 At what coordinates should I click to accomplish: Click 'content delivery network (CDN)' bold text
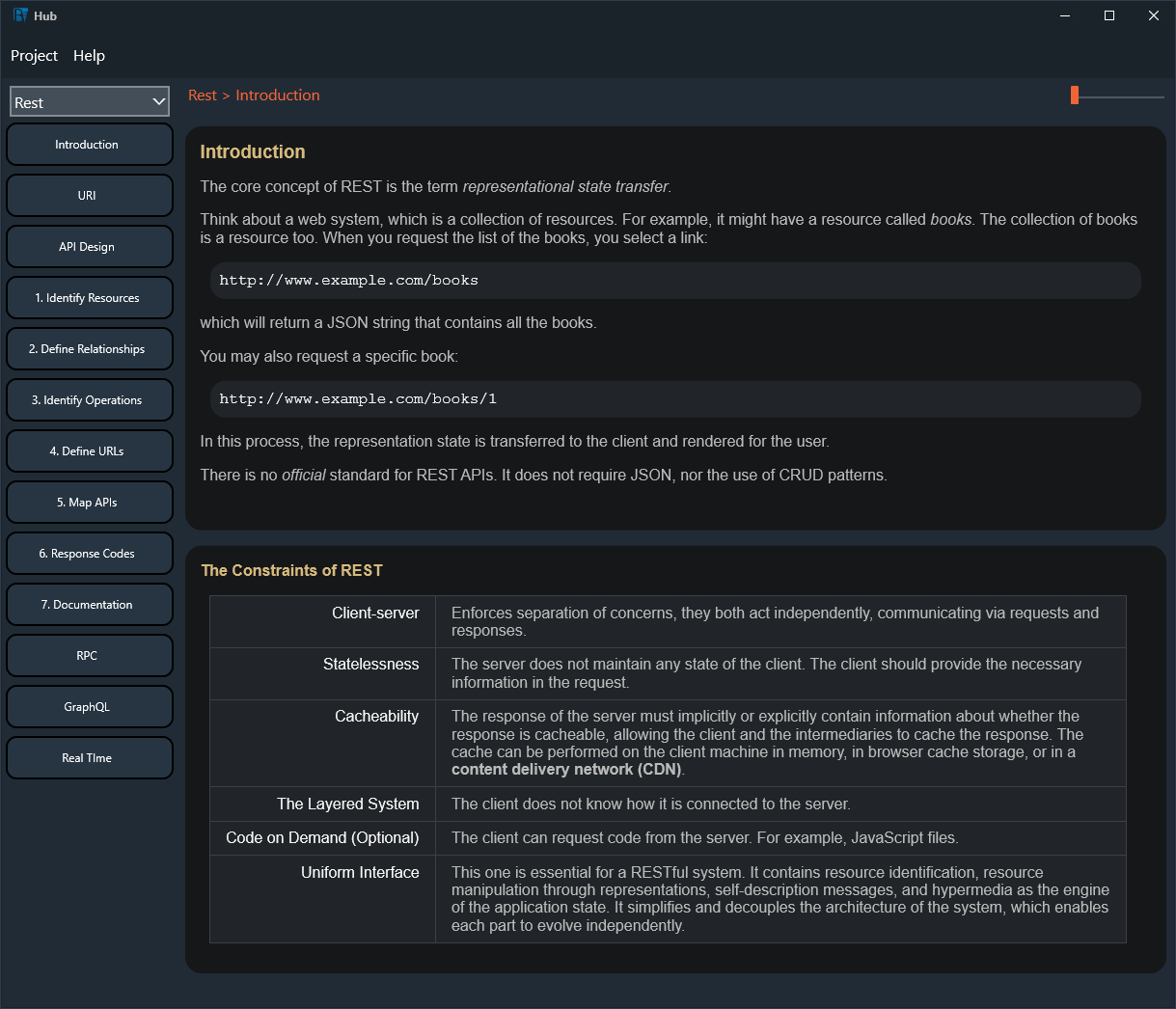coord(566,770)
